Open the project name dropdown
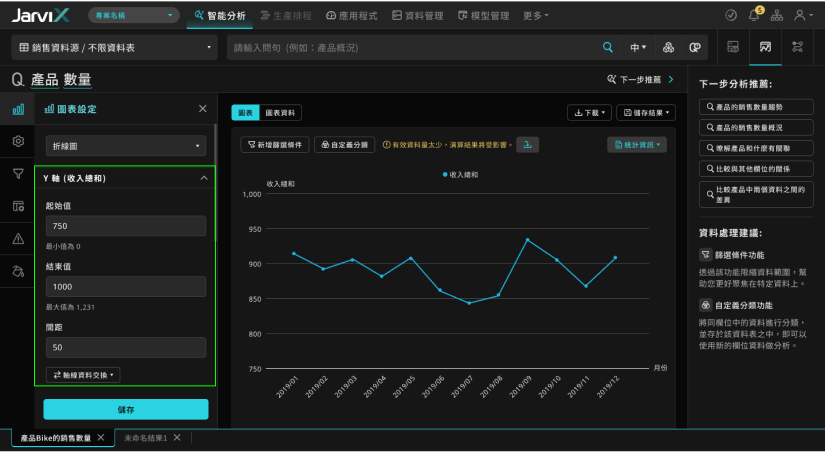 coord(134,15)
